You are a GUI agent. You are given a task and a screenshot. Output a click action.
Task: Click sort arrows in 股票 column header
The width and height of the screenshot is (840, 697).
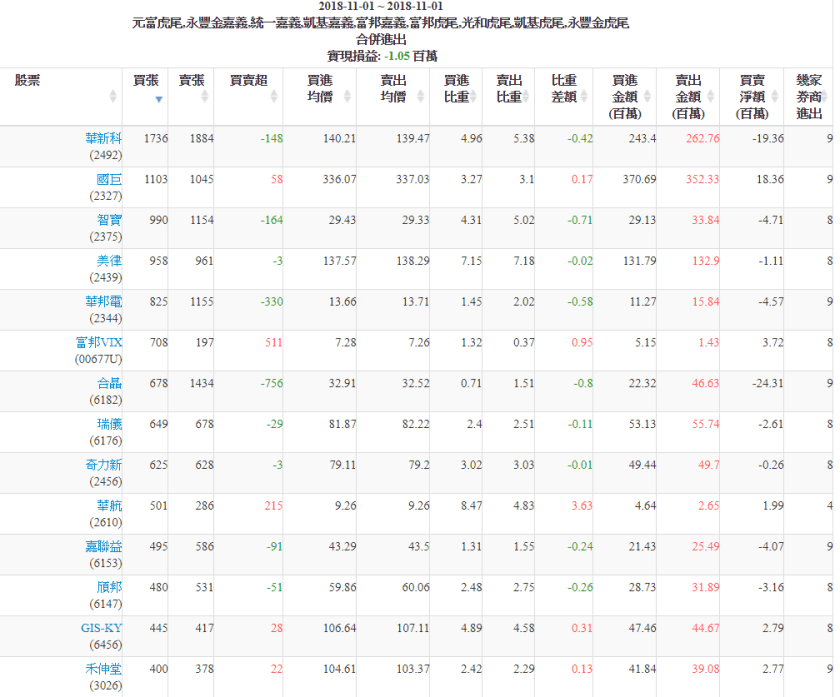113,97
